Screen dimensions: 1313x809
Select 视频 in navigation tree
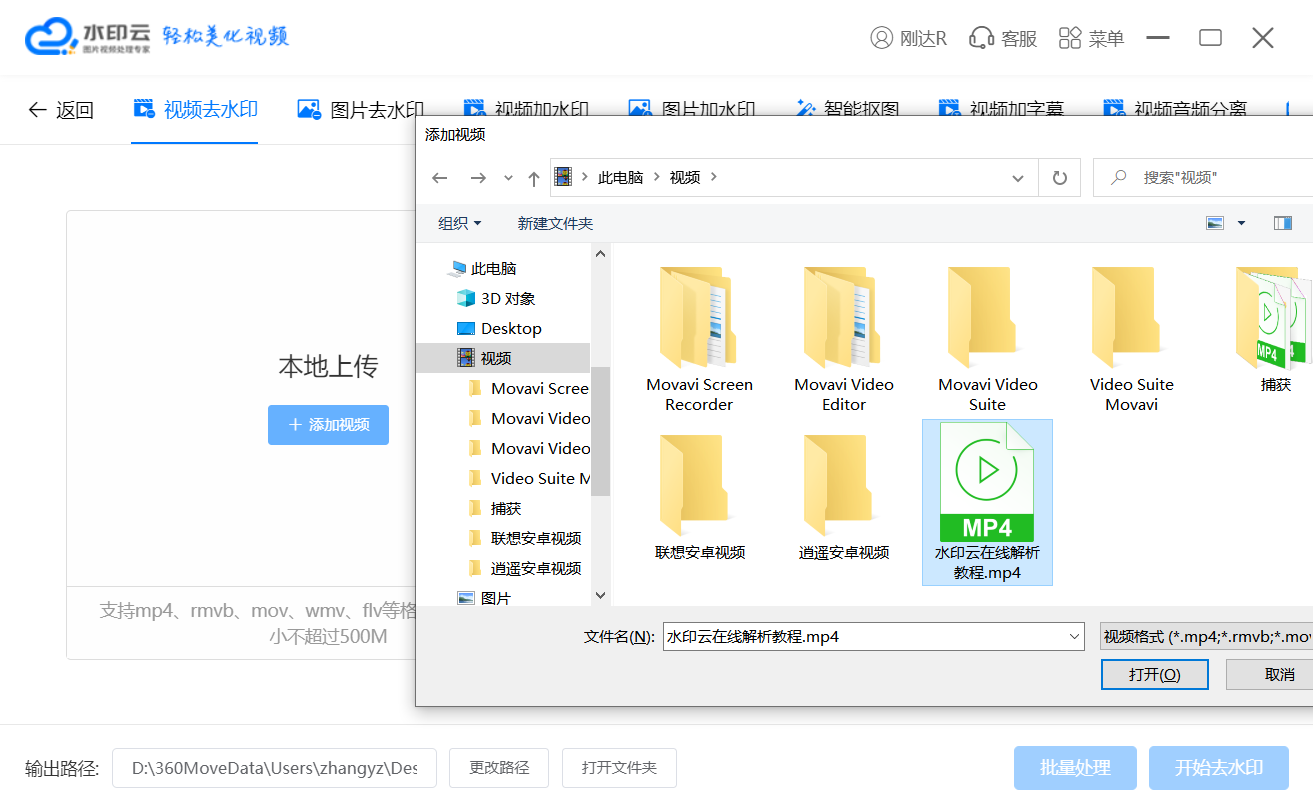[x=503, y=358]
